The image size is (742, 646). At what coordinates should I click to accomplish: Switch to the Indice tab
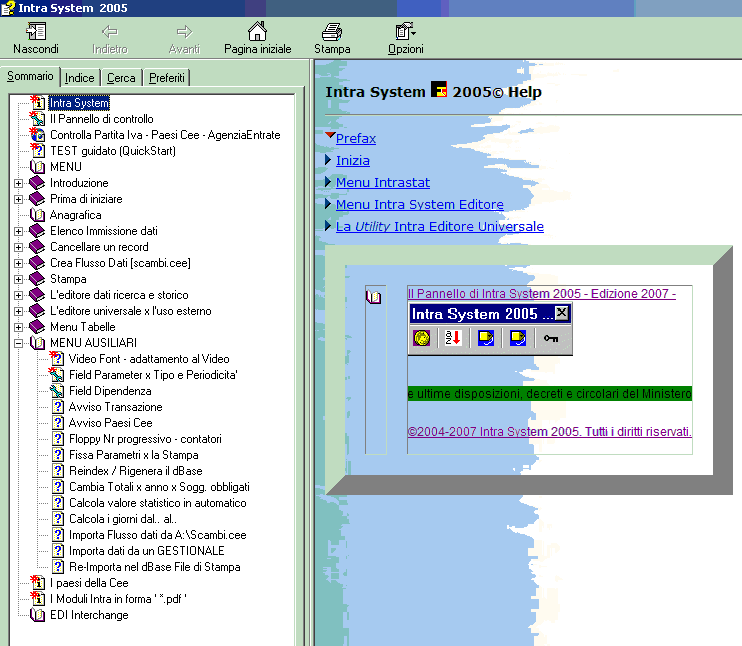[x=80, y=78]
